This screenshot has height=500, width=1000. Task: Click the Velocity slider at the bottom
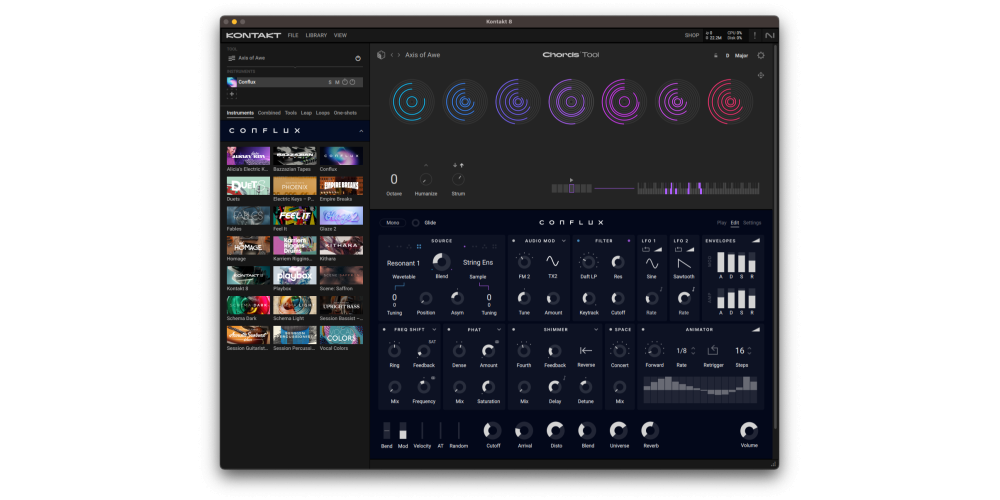[x=422, y=430]
